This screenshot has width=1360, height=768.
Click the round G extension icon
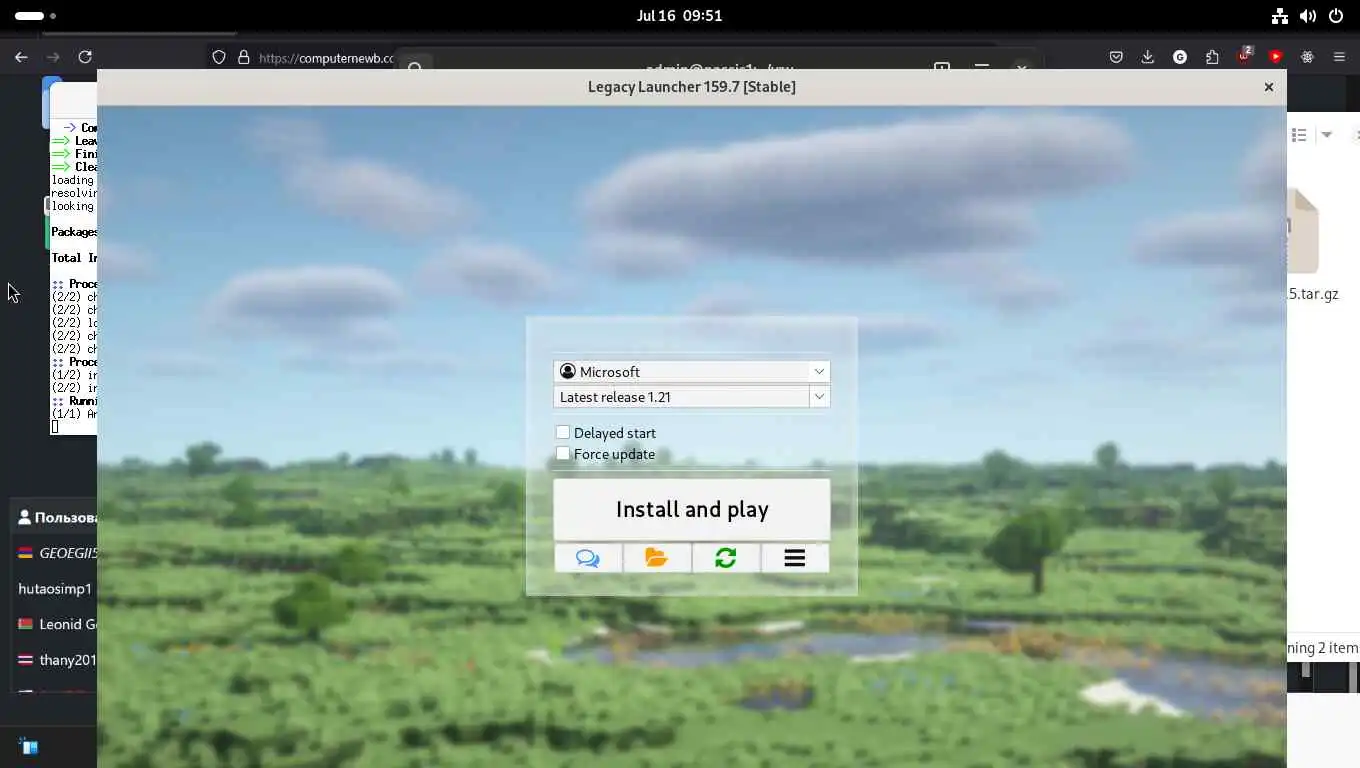1180,57
